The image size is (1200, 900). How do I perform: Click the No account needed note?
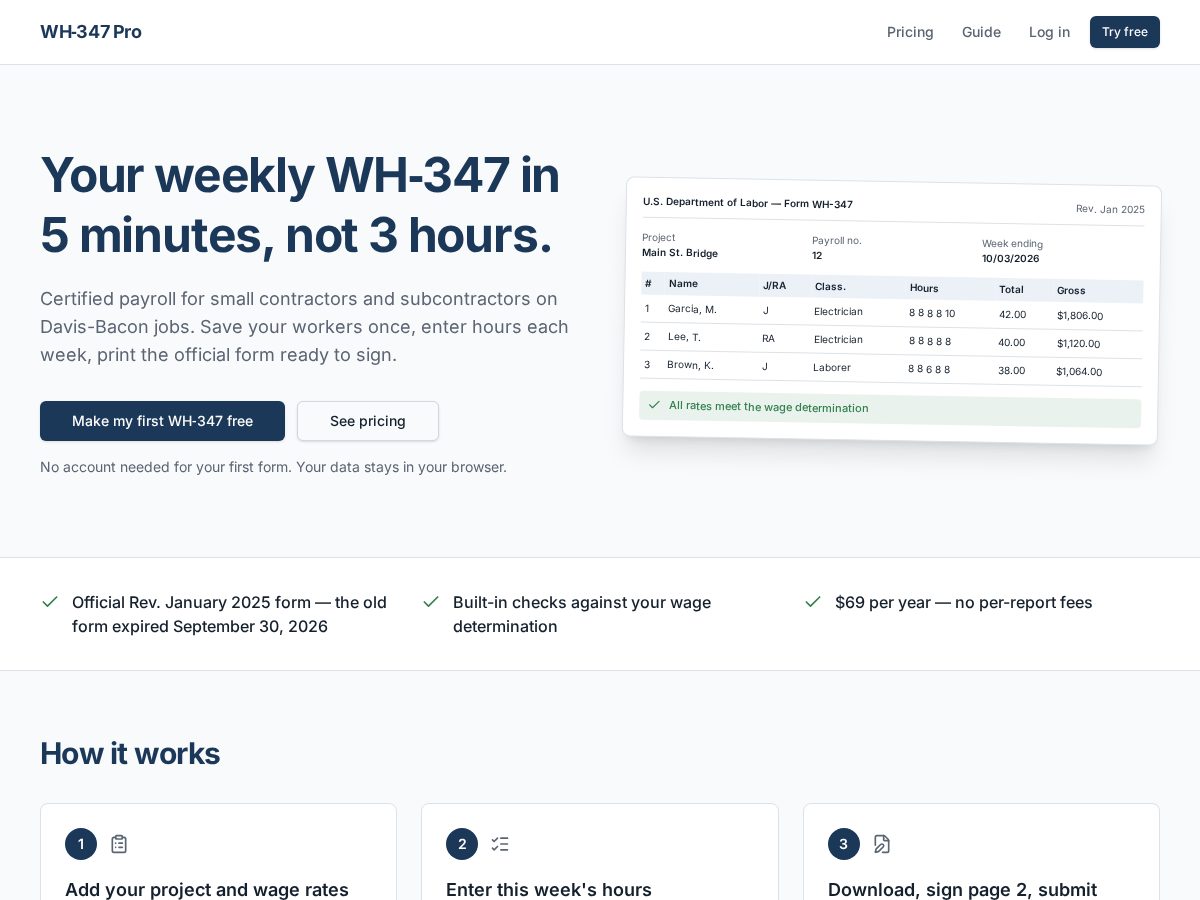point(273,467)
